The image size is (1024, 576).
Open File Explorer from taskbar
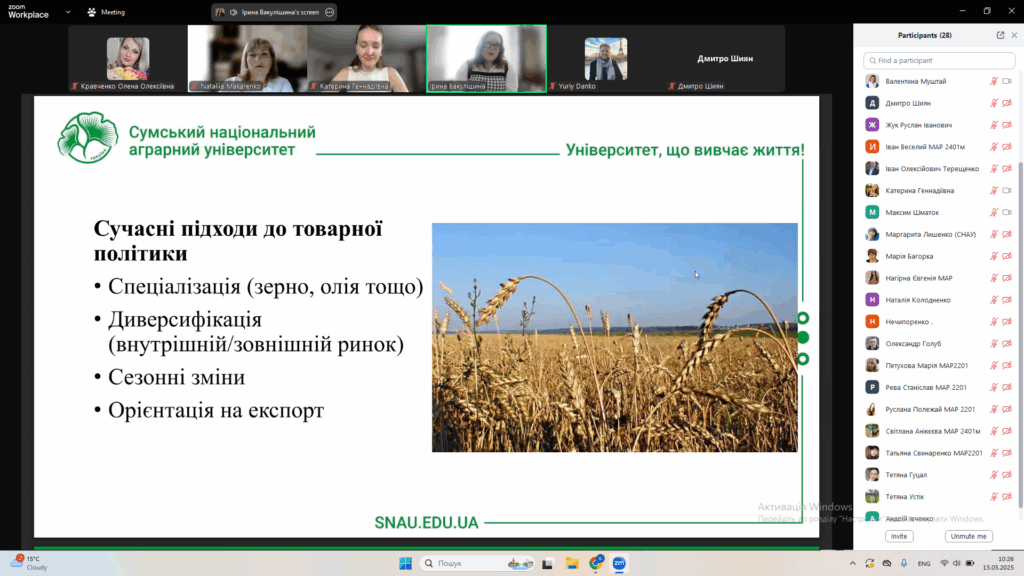(572, 563)
